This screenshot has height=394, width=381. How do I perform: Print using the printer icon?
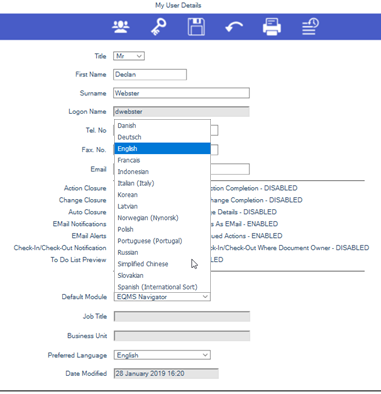(x=272, y=27)
